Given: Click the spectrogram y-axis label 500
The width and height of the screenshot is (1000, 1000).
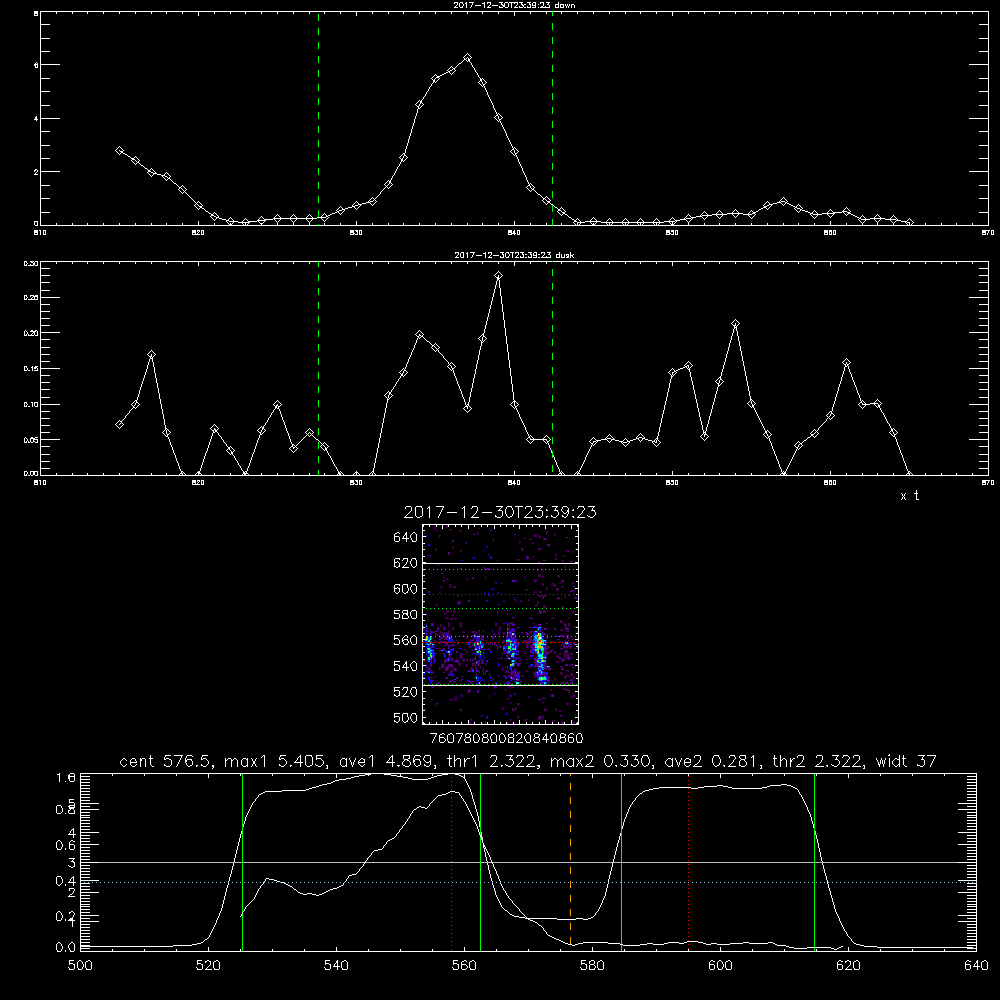Looking at the screenshot, I should click(406, 718).
